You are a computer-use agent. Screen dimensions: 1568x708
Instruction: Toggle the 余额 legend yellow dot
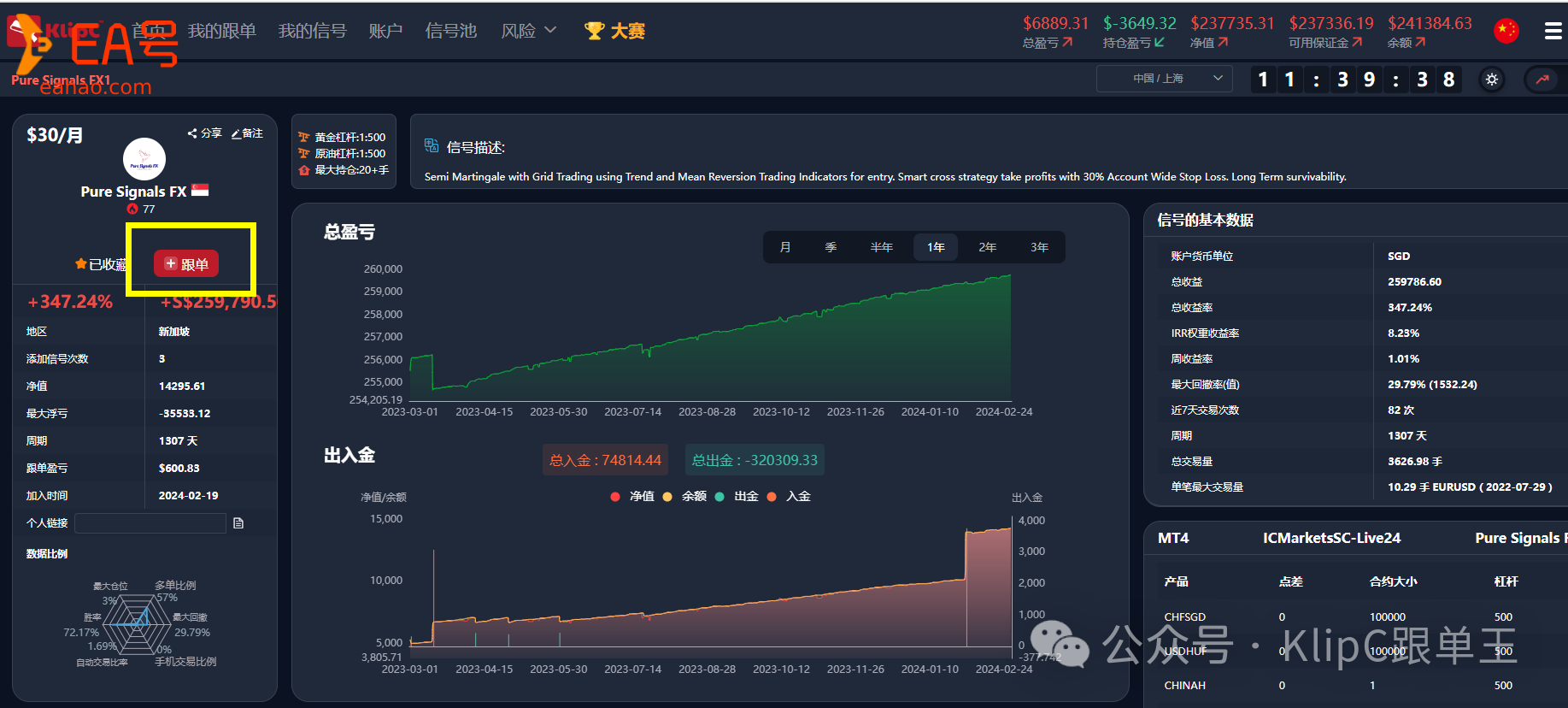tap(667, 497)
